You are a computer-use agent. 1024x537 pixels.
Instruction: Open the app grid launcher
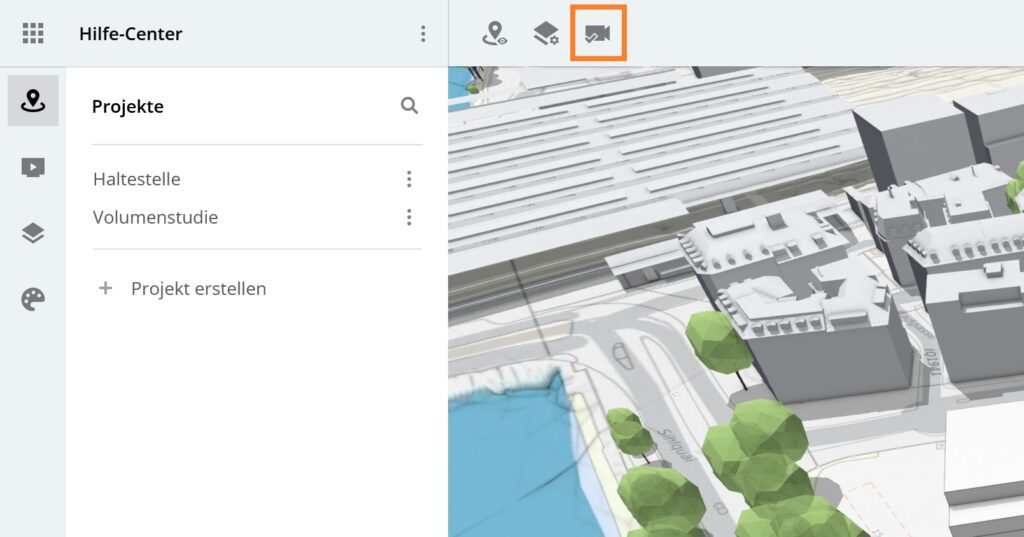coord(33,34)
